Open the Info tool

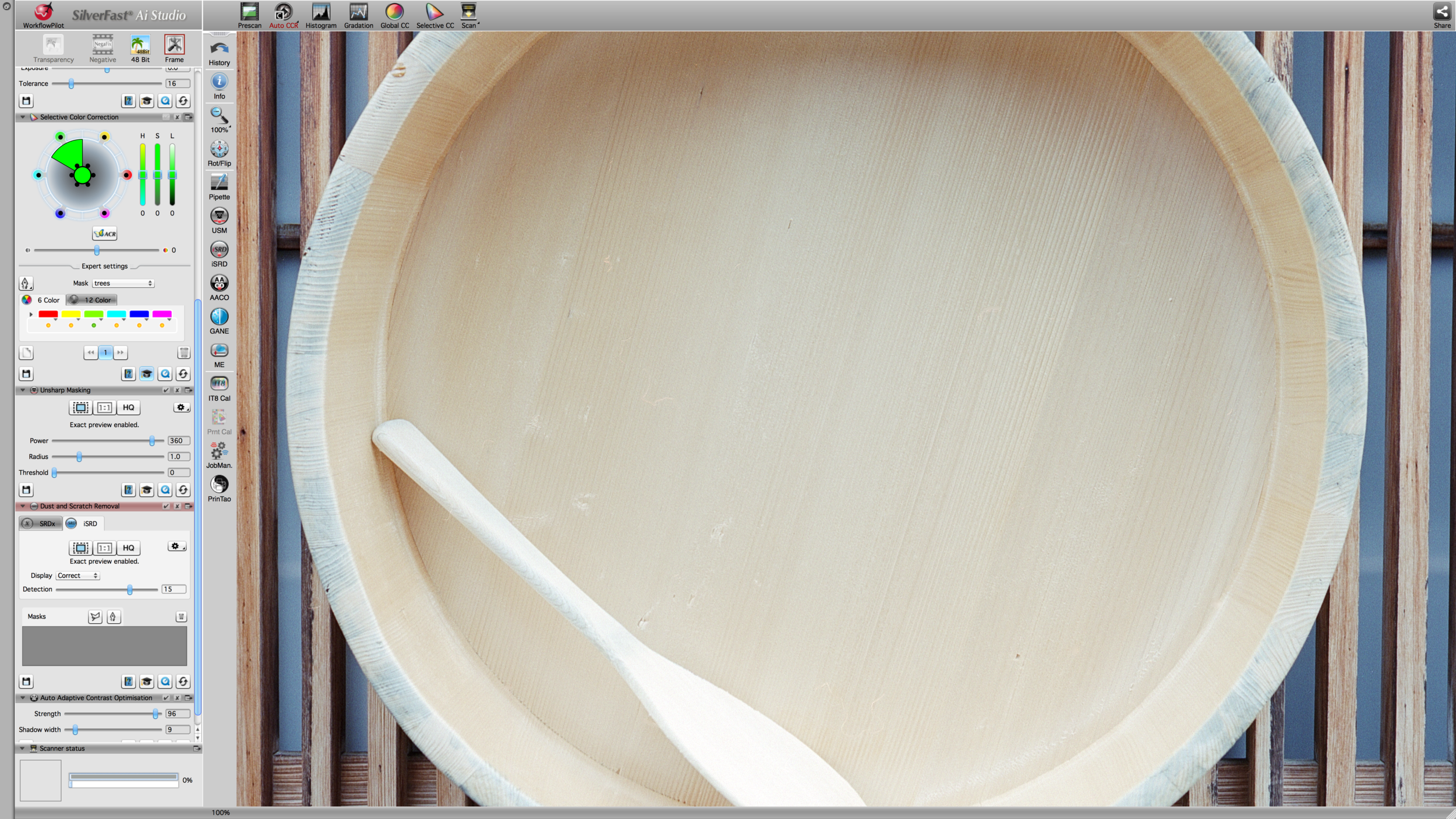(219, 86)
